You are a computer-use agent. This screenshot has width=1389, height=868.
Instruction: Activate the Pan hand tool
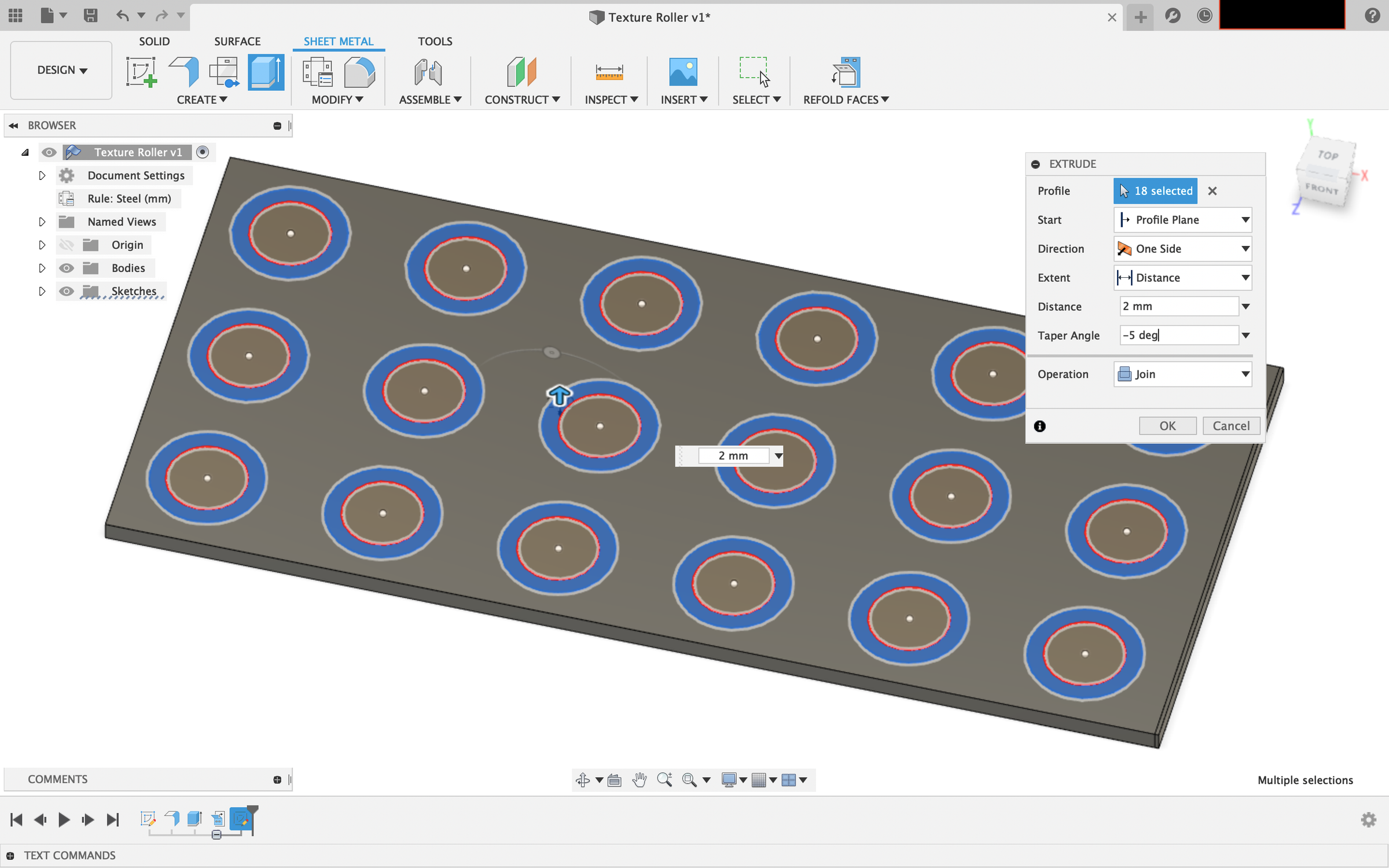point(639,779)
